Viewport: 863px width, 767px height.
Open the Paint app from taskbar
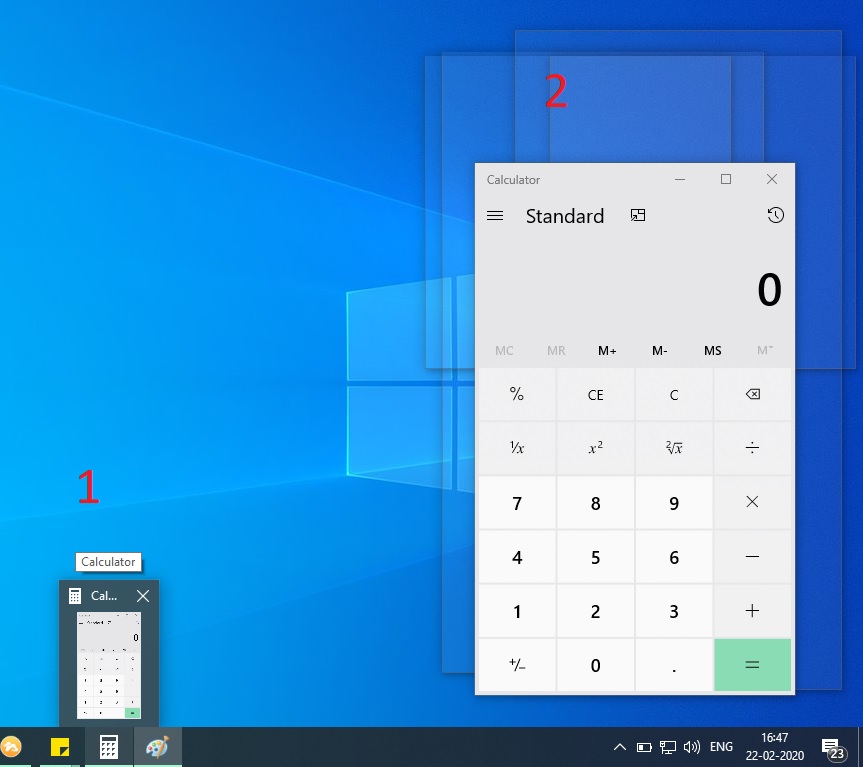point(158,747)
